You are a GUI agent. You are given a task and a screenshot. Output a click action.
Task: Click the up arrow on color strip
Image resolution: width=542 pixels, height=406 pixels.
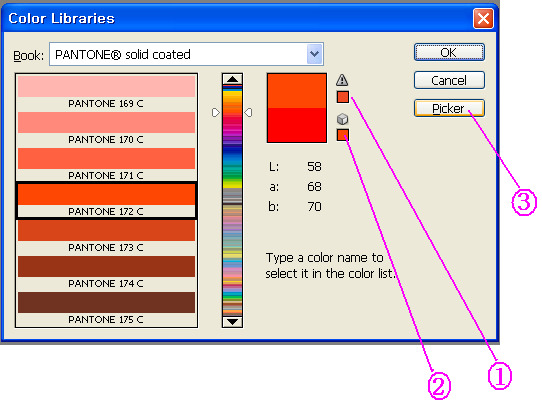click(x=232, y=79)
